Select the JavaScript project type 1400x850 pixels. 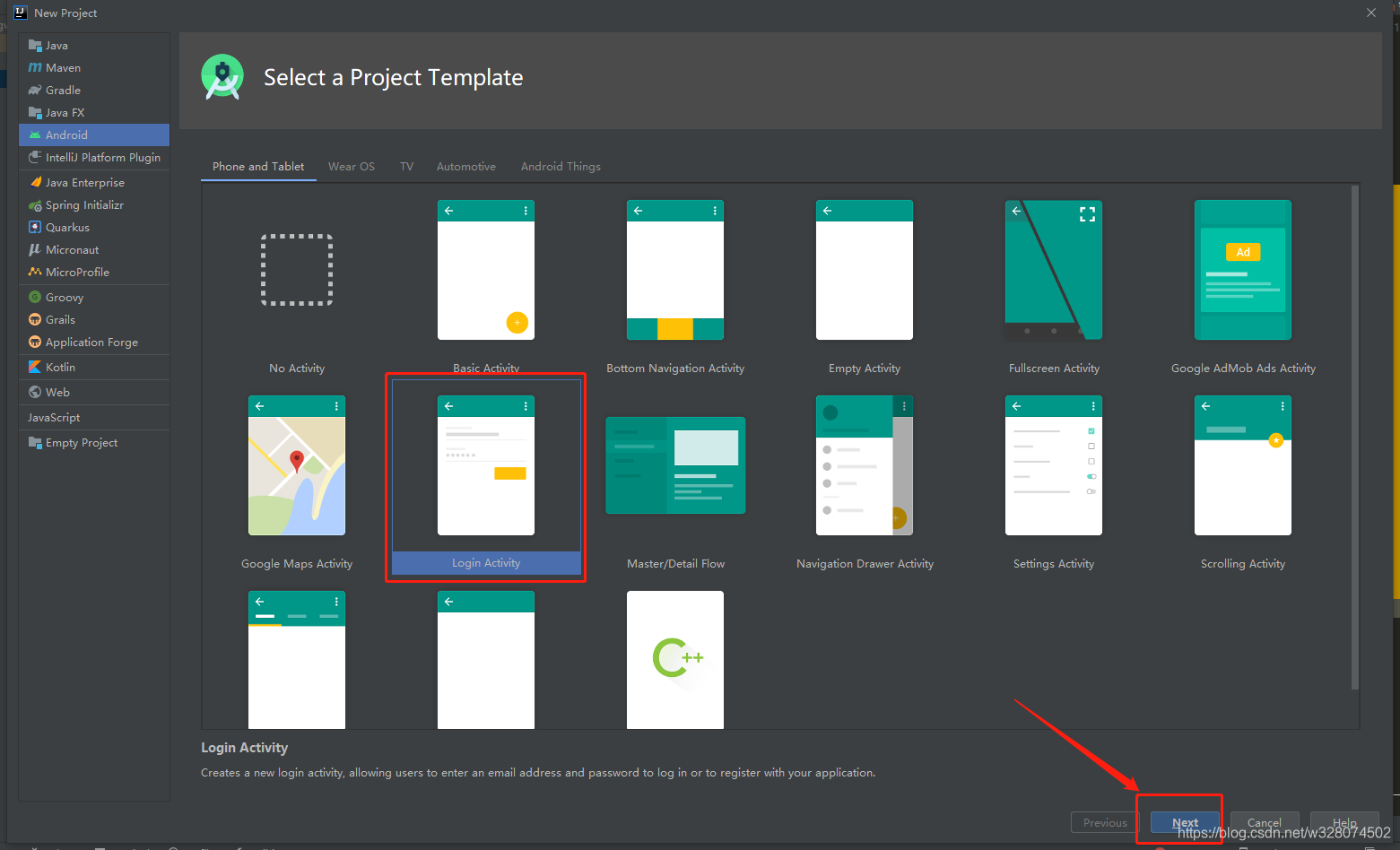[x=54, y=418]
